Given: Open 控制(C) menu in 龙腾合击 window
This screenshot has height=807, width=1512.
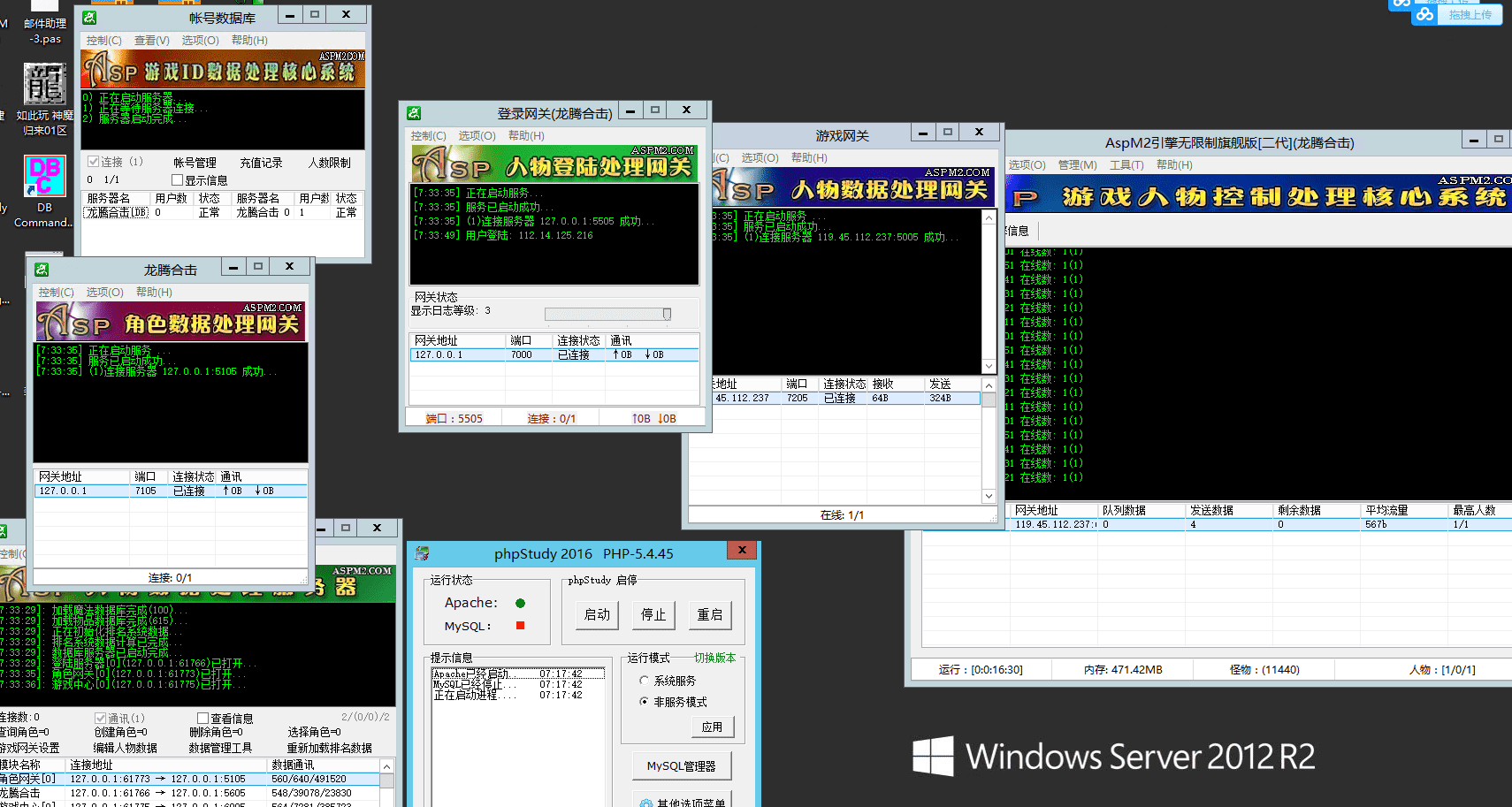Looking at the screenshot, I should point(56,293).
